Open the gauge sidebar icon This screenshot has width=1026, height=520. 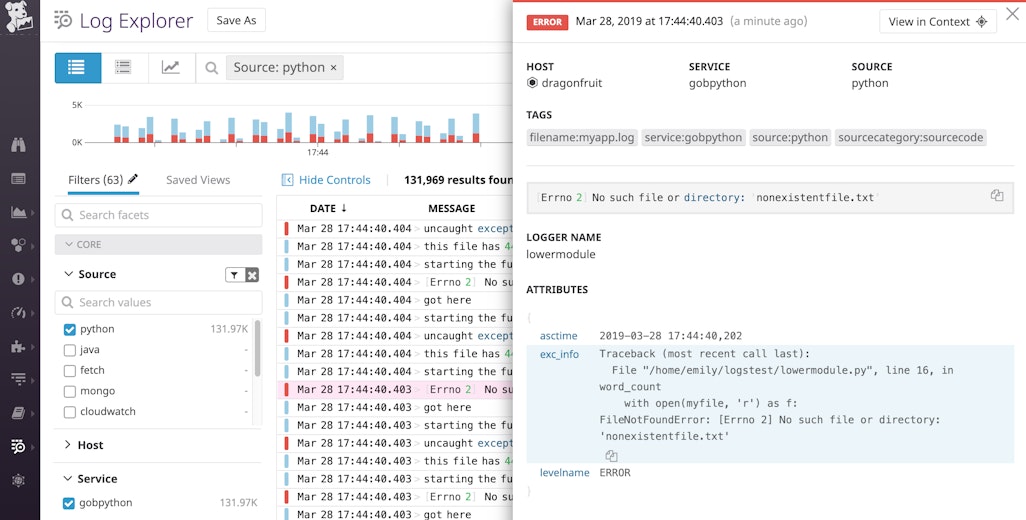coord(18,313)
